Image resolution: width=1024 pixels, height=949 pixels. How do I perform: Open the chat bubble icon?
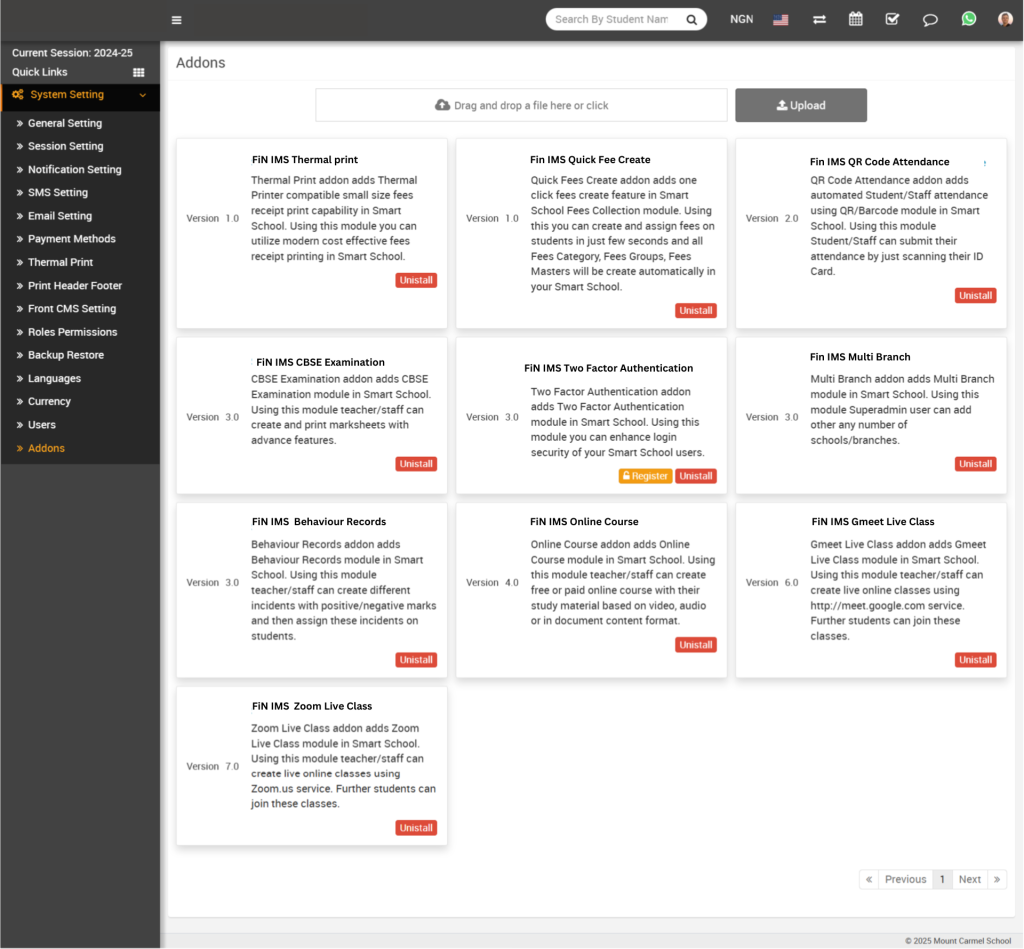[930, 20]
